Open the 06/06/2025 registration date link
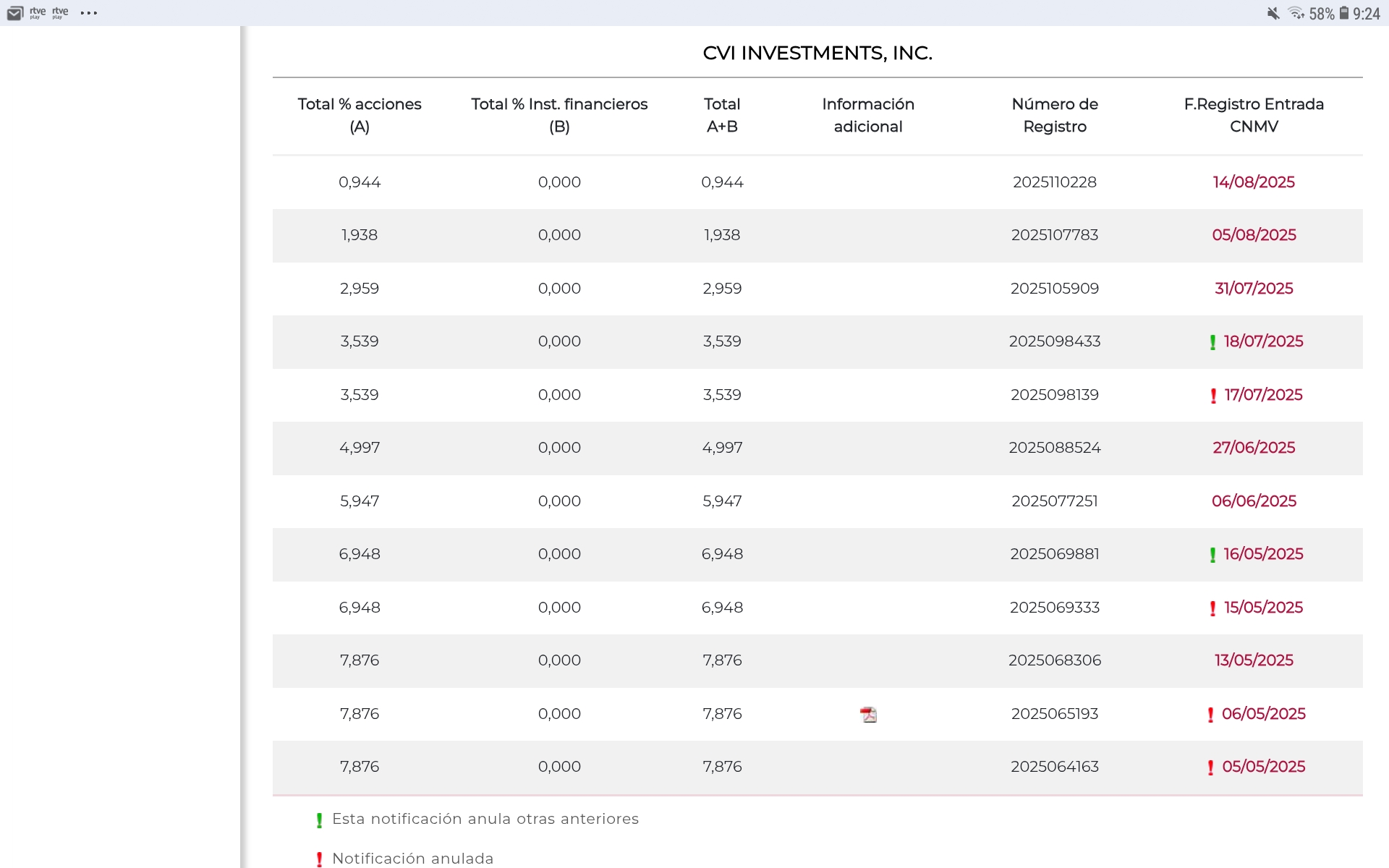Screen dimensions: 1389x868 (x=1254, y=501)
